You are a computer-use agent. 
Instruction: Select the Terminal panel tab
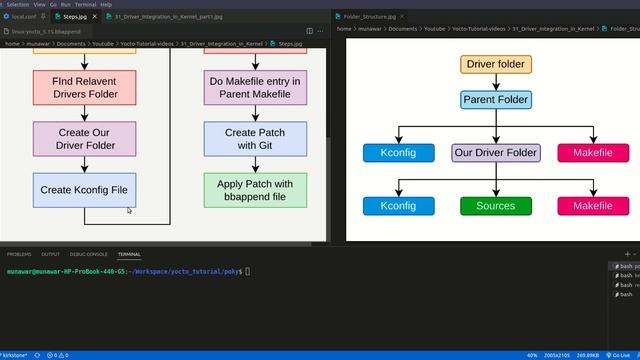[x=129, y=254]
